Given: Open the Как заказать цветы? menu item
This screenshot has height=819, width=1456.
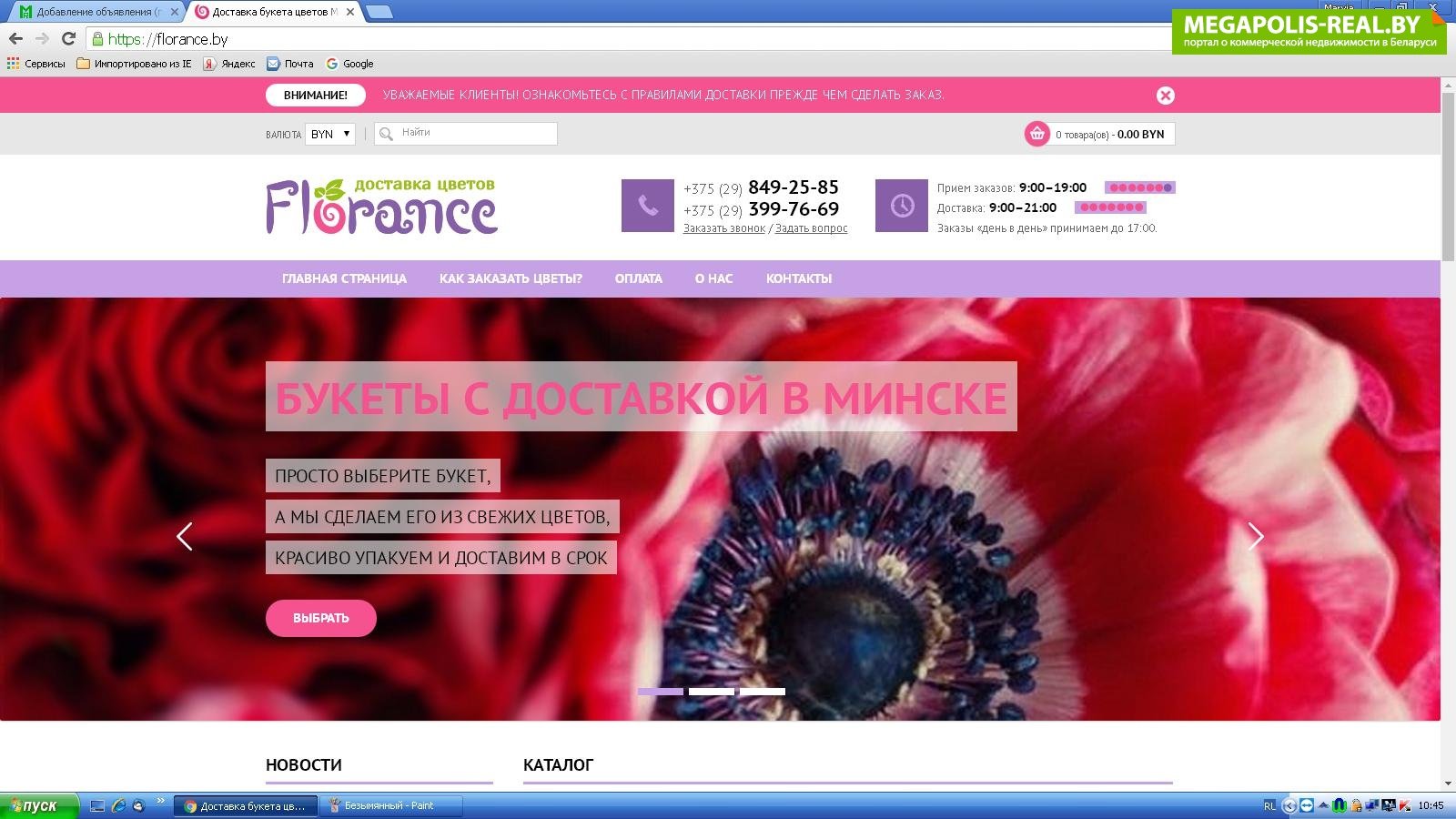Looking at the screenshot, I should pyautogui.click(x=511, y=278).
